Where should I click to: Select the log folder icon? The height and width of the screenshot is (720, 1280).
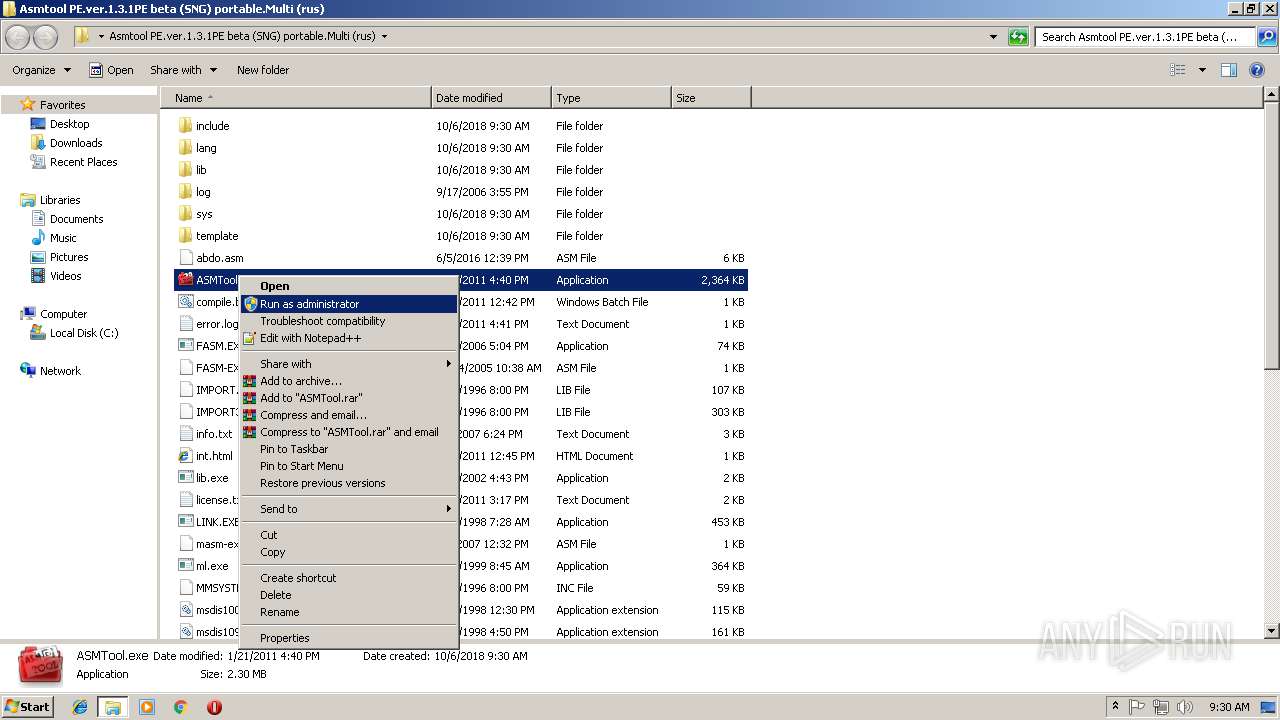185,192
